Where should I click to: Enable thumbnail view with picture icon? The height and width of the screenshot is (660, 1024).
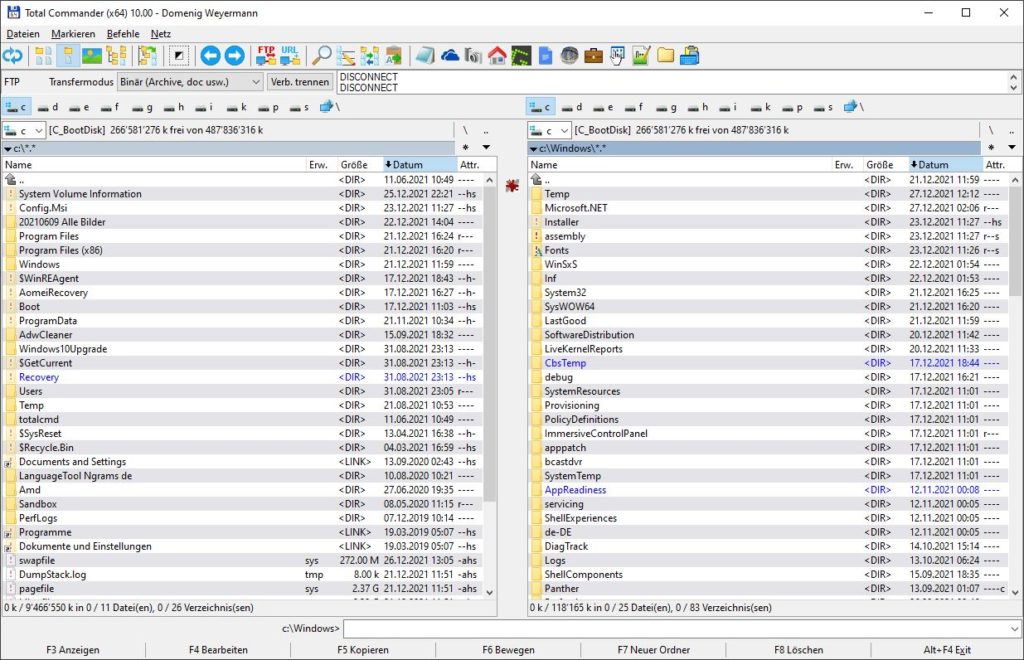92,56
